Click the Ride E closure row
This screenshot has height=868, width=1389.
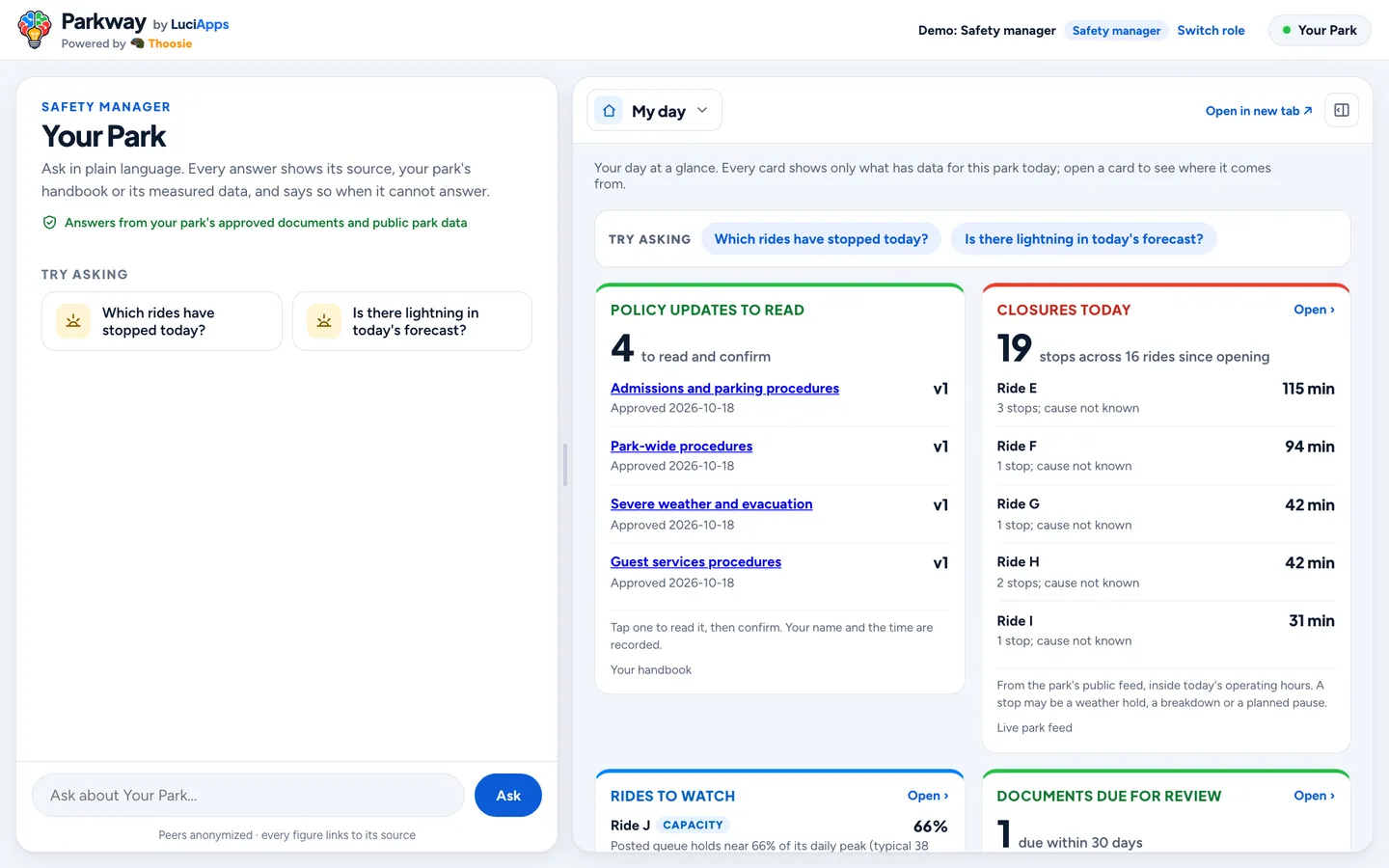[1165, 397]
